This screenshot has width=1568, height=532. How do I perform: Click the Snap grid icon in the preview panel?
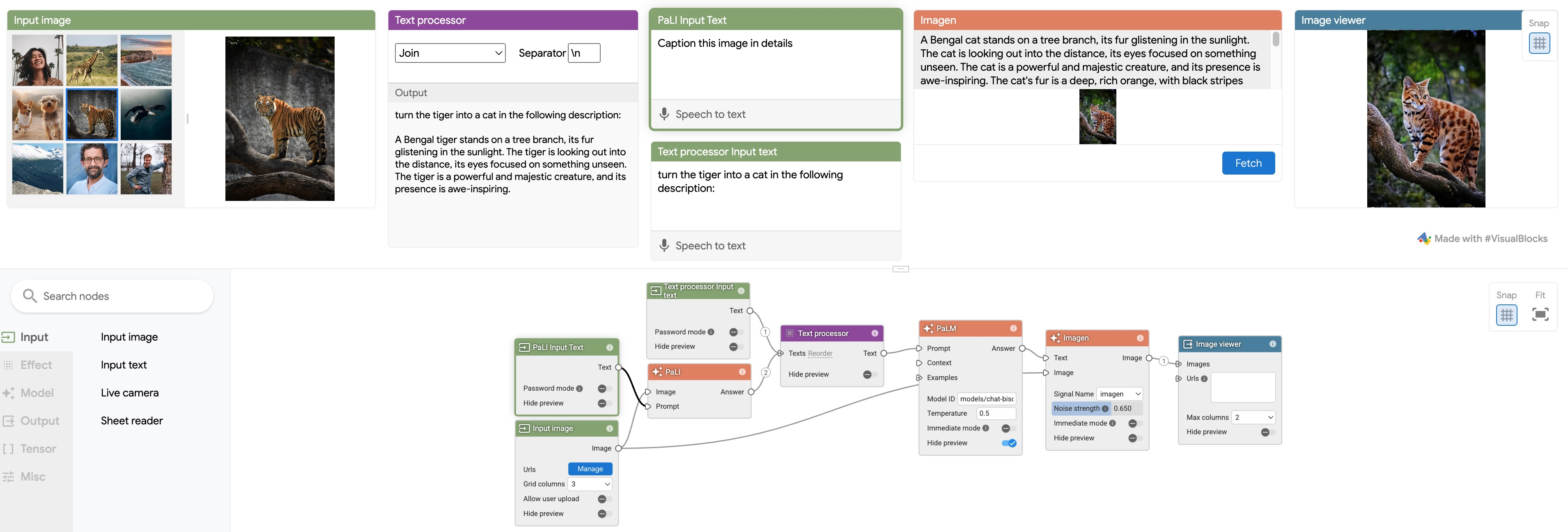1539,43
